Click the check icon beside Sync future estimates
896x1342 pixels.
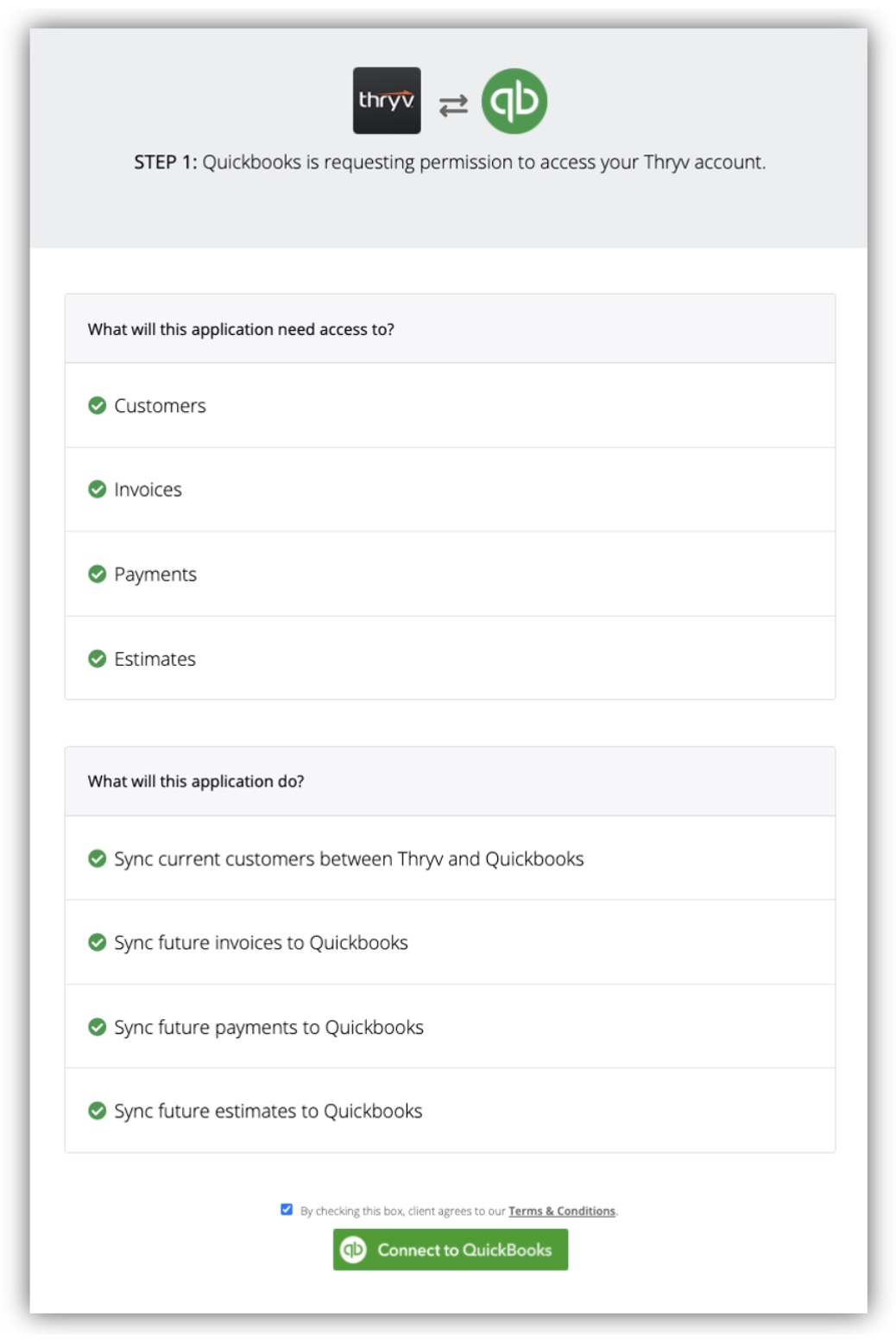tap(98, 1111)
